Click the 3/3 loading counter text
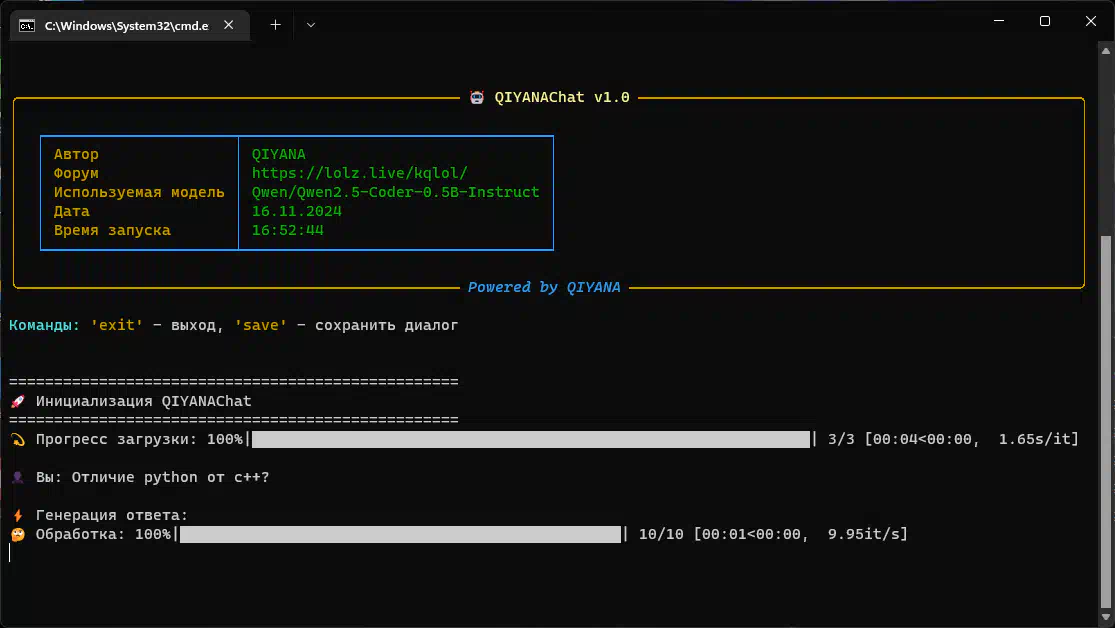The width and height of the screenshot is (1115, 628). (841, 440)
